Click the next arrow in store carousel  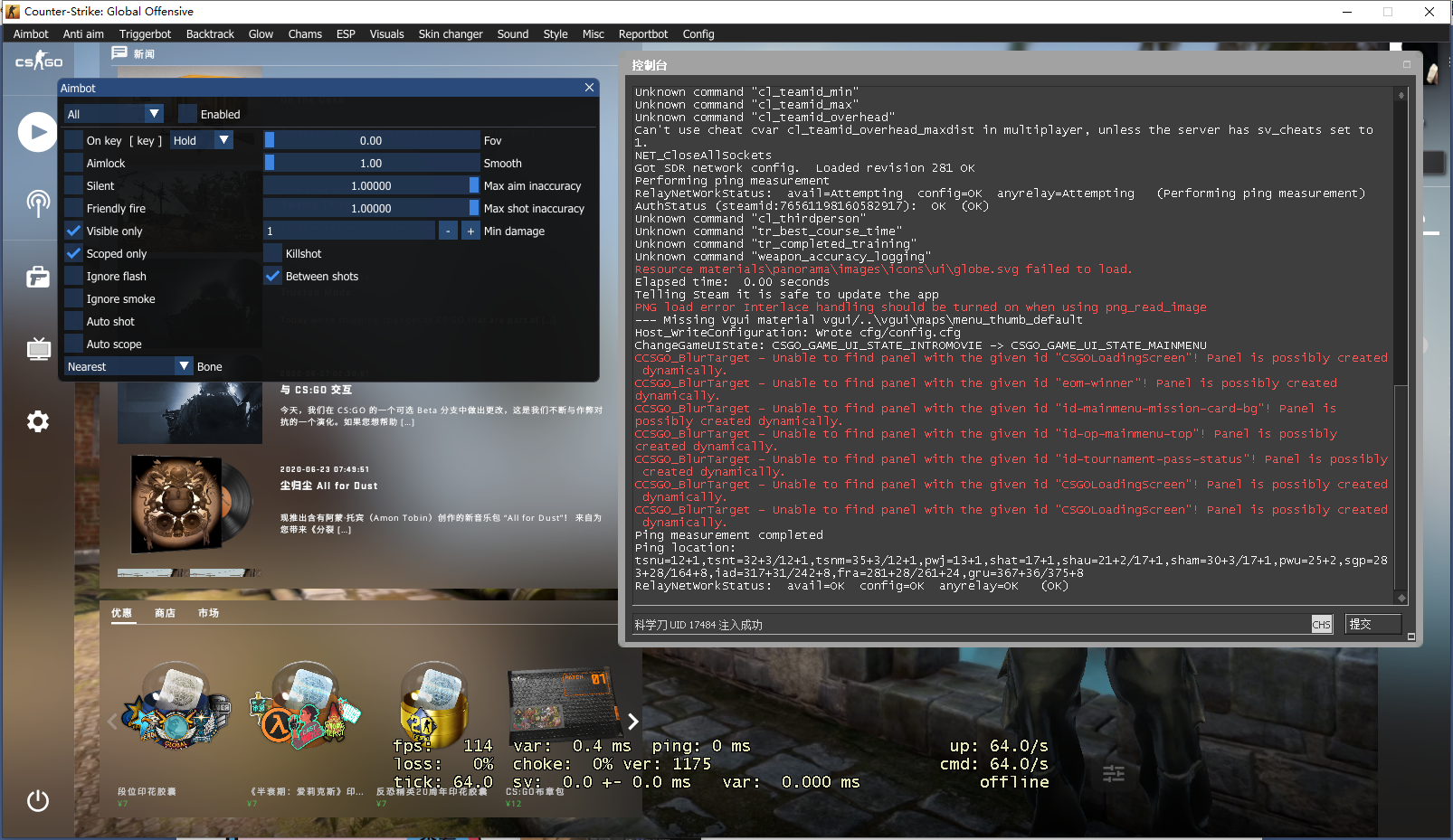(x=633, y=721)
